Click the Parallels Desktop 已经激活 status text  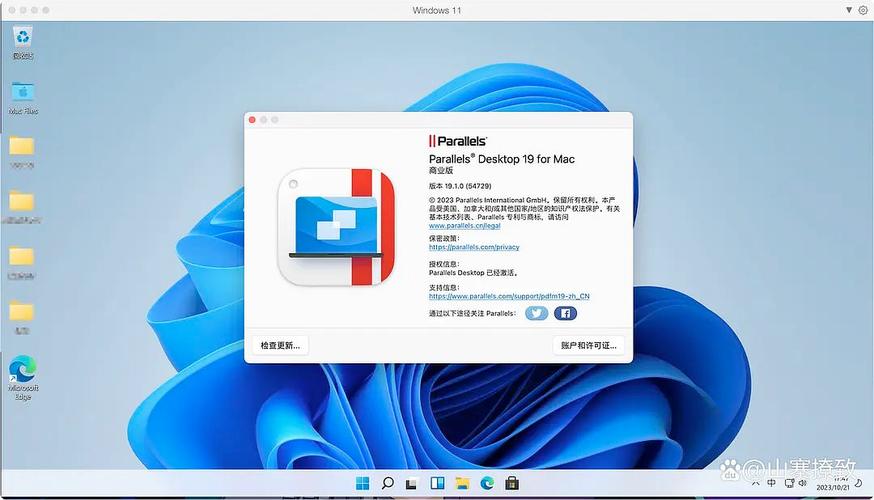point(474,273)
